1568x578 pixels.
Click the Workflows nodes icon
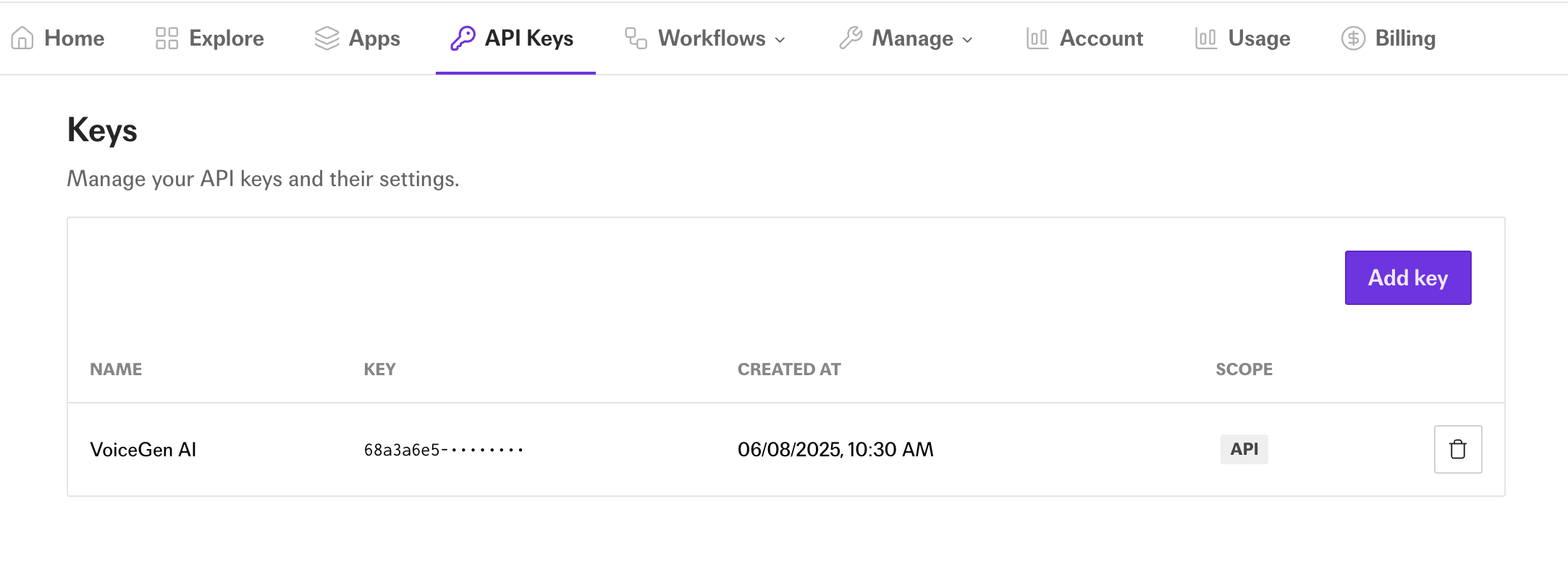point(636,38)
